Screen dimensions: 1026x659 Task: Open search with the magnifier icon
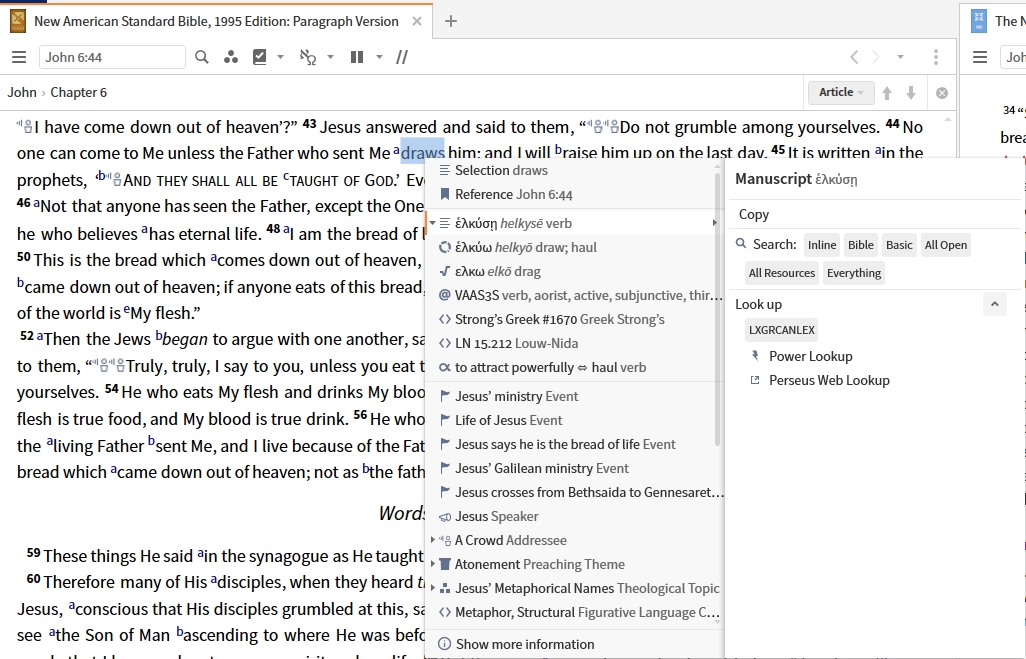[202, 58]
